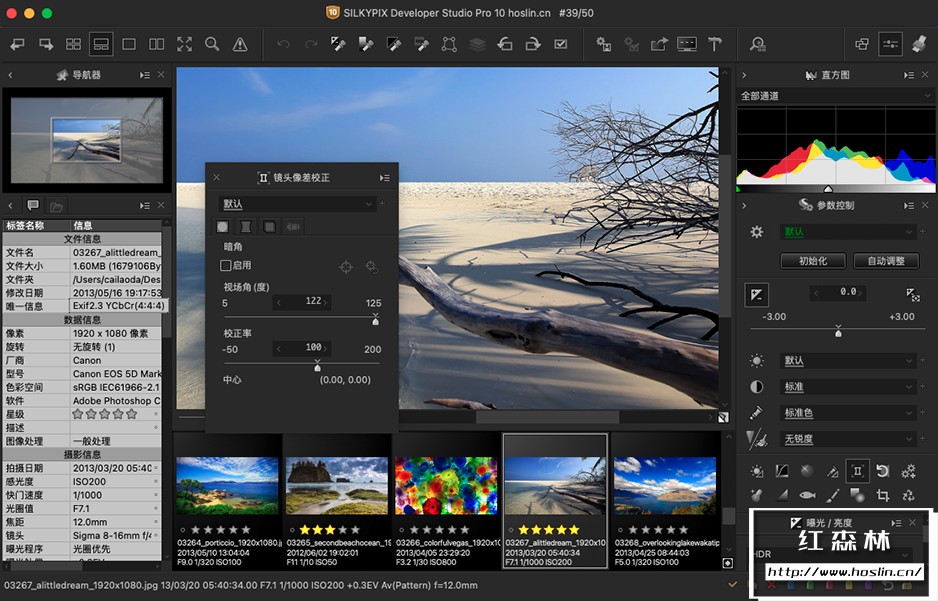Click the magnifier zoom tool in toolbar
The width and height of the screenshot is (938, 601).
tap(212, 44)
